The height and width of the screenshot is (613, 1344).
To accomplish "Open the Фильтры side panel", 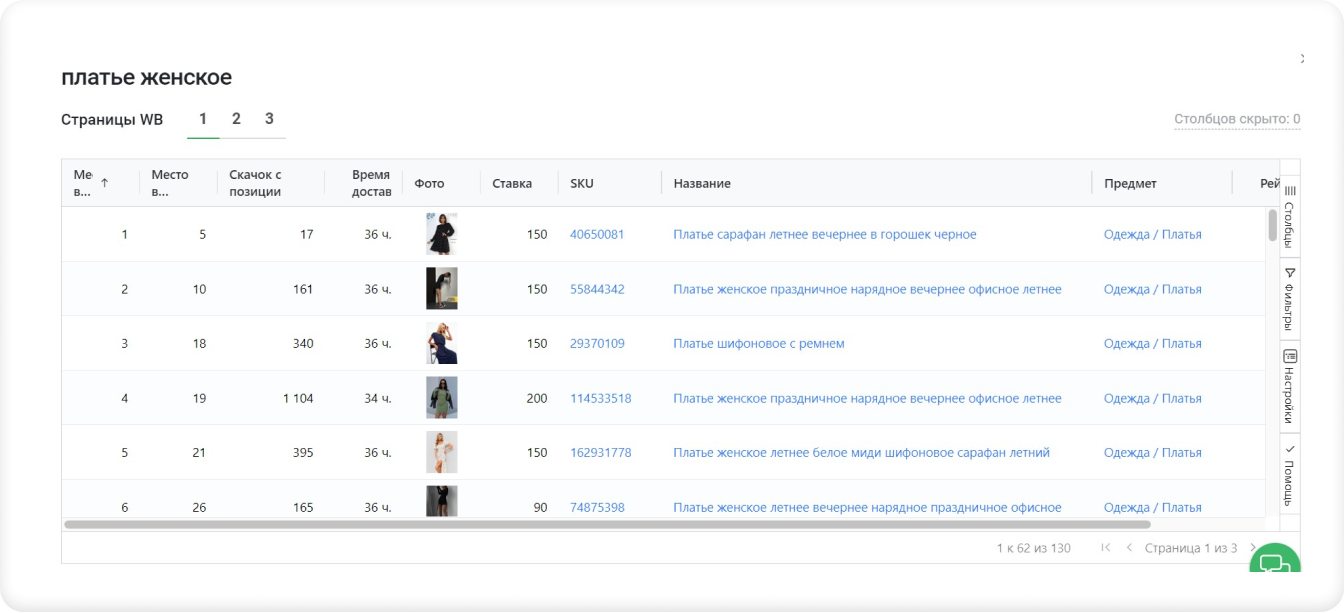I will pyautogui.click(x=1289, y=298).
